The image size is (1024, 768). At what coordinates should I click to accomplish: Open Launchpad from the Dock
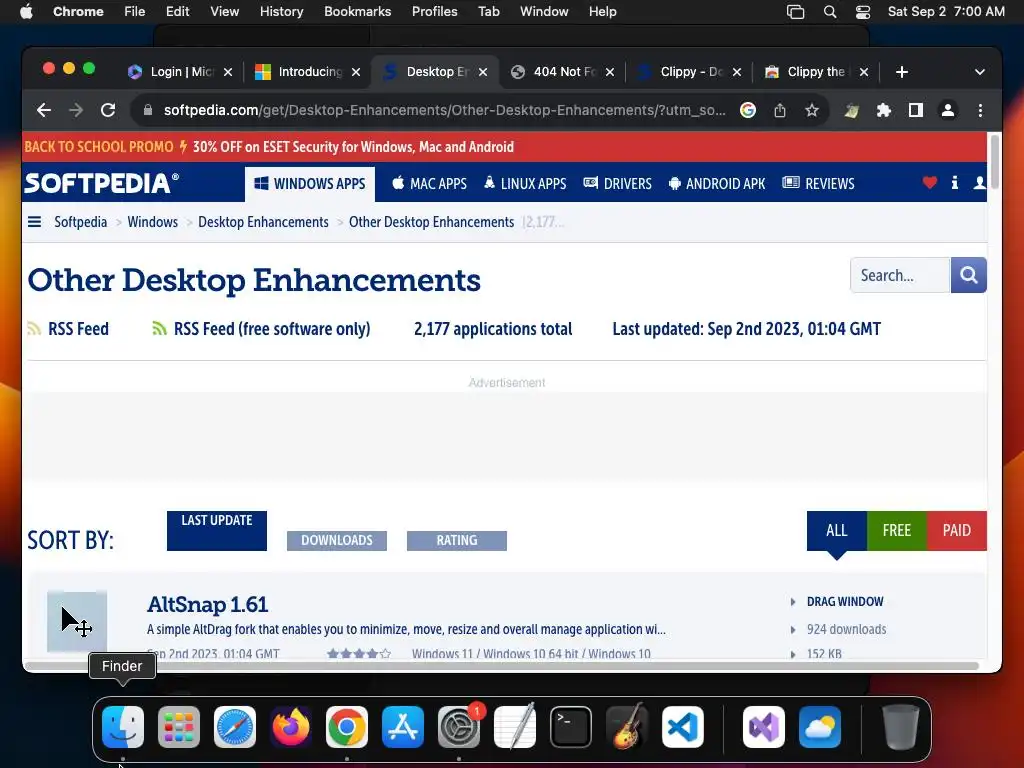179,727
